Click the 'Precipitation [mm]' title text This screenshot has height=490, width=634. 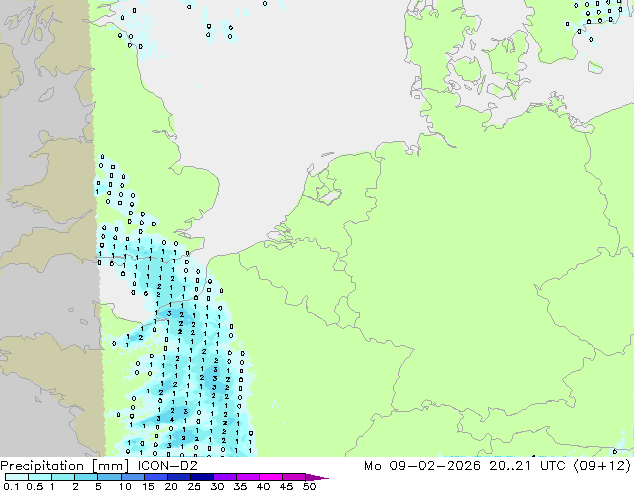[64, 466]
